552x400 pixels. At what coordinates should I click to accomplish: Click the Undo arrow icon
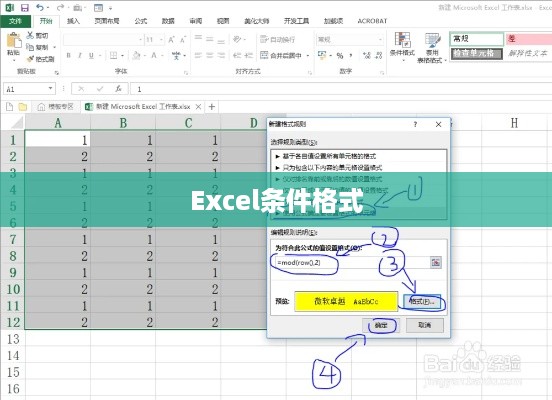pos(40,7)
